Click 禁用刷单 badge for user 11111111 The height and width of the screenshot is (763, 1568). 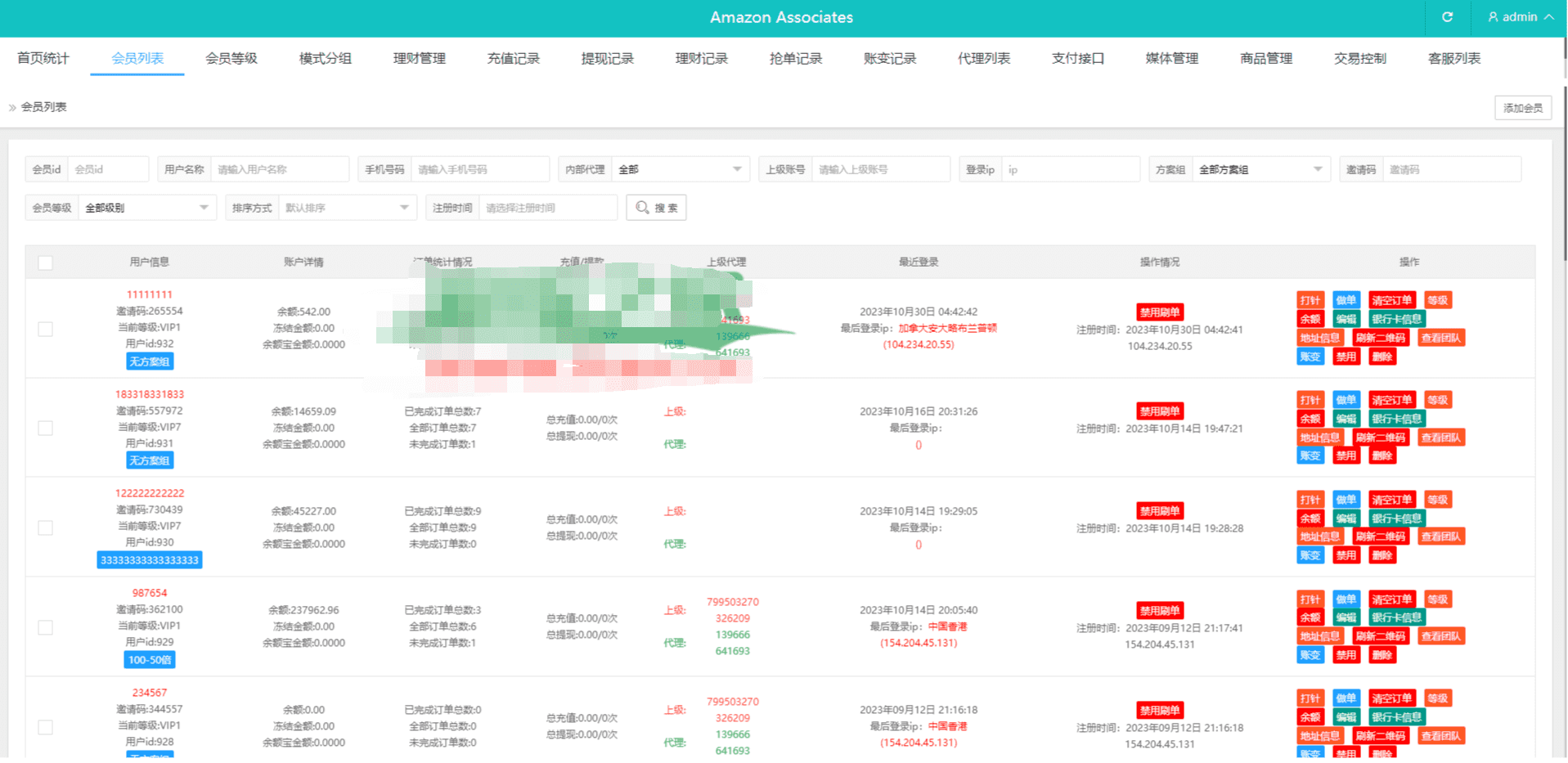pyautogui.click(x=1160, y=312)
